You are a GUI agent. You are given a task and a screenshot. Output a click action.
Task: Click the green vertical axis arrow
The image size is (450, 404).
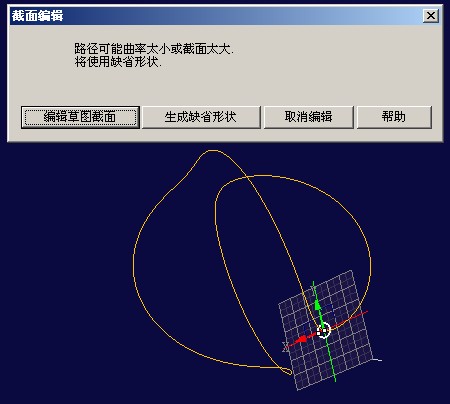tap(318, 305)
